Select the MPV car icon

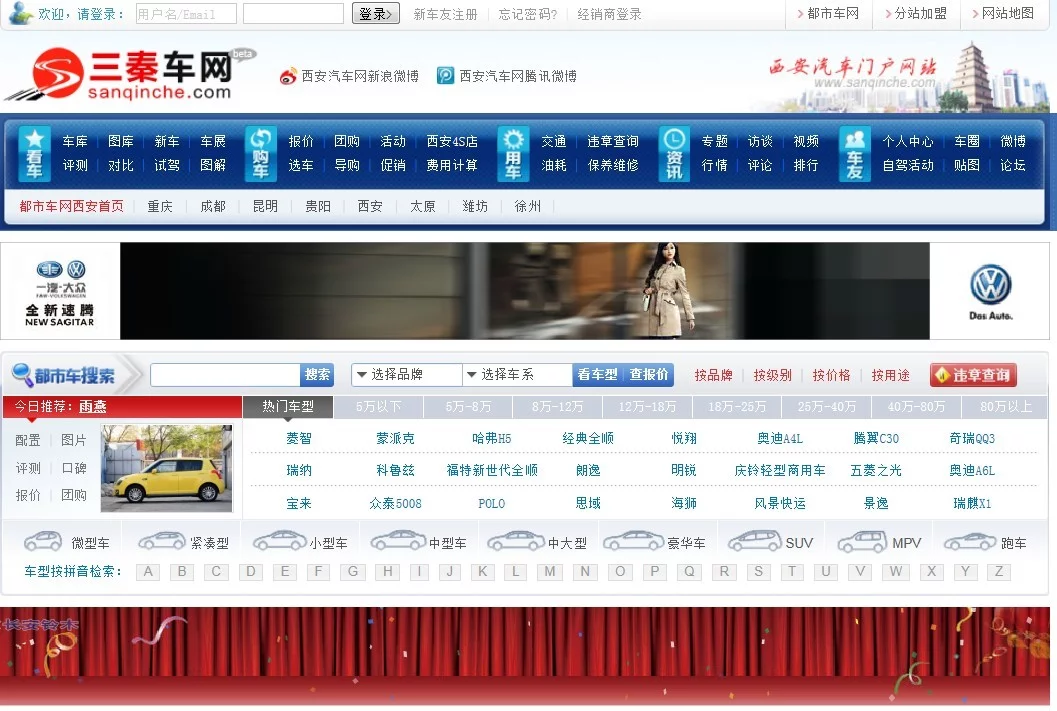pos(862,541)
